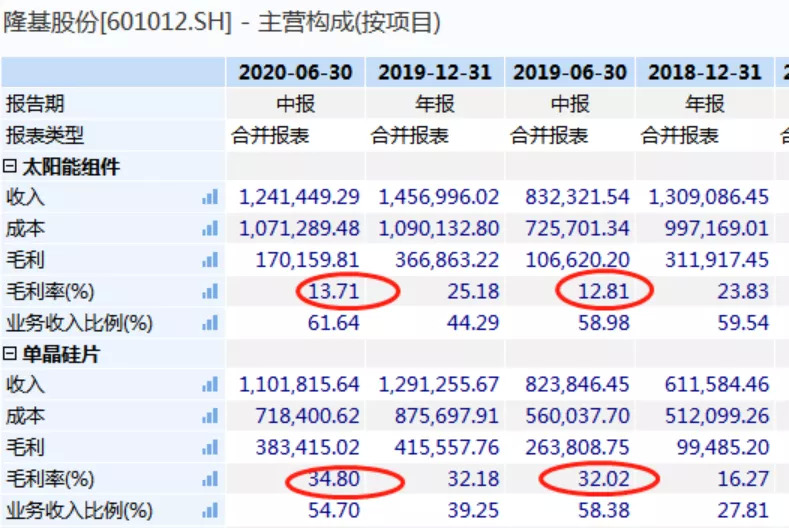This screenshot has width=789, height=528.
Task: Select 单晶硅片 revenue 611,584.46
Action: 717,385
